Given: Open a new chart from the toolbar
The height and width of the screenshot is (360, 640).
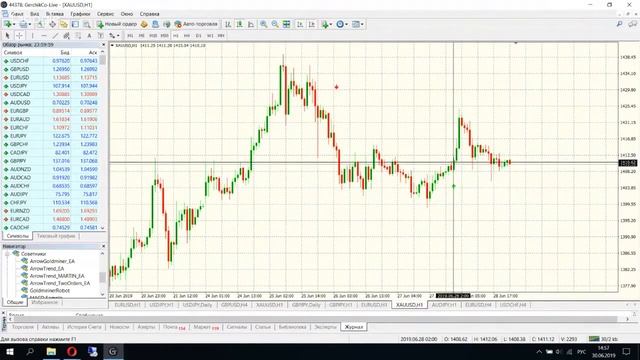Looking at the screenshot, I should (7, 24).
